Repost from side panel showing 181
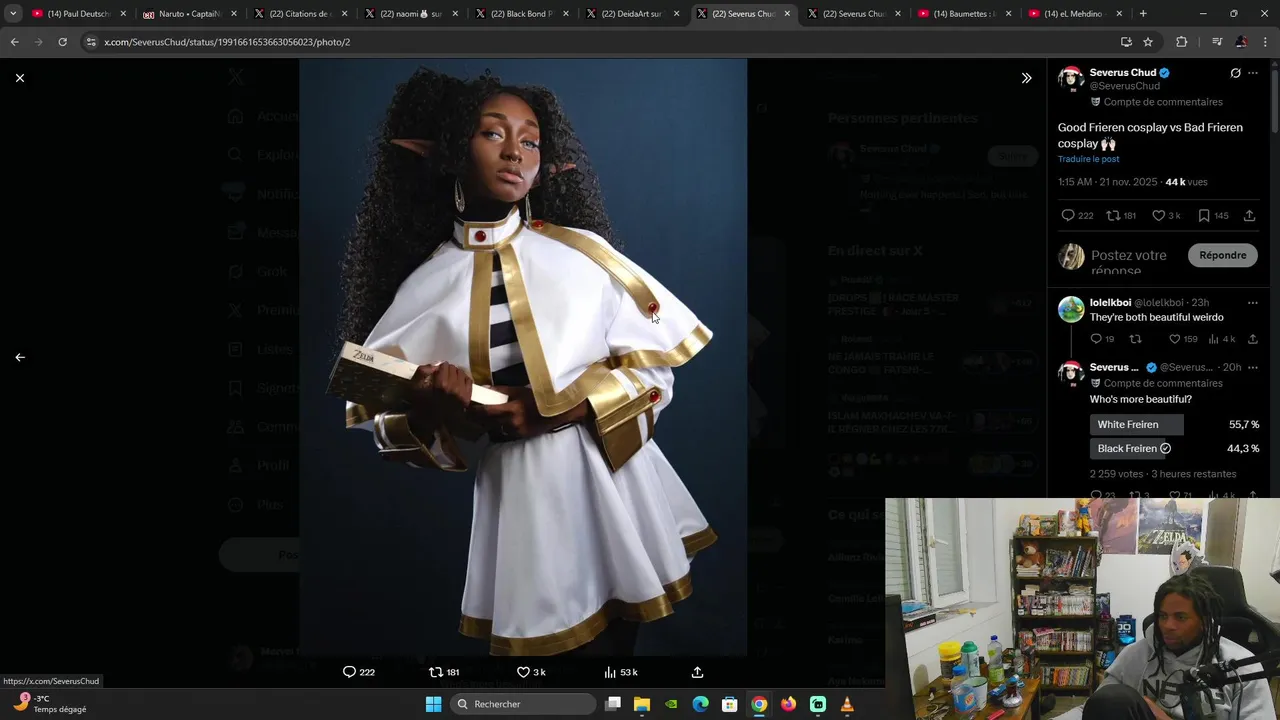Viewport: 1280px width, 720px height. [x=1121, y=216]
